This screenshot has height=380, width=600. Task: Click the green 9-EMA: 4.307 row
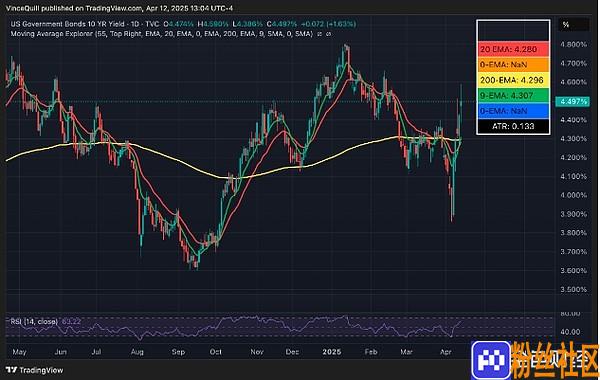click(513, 95)
